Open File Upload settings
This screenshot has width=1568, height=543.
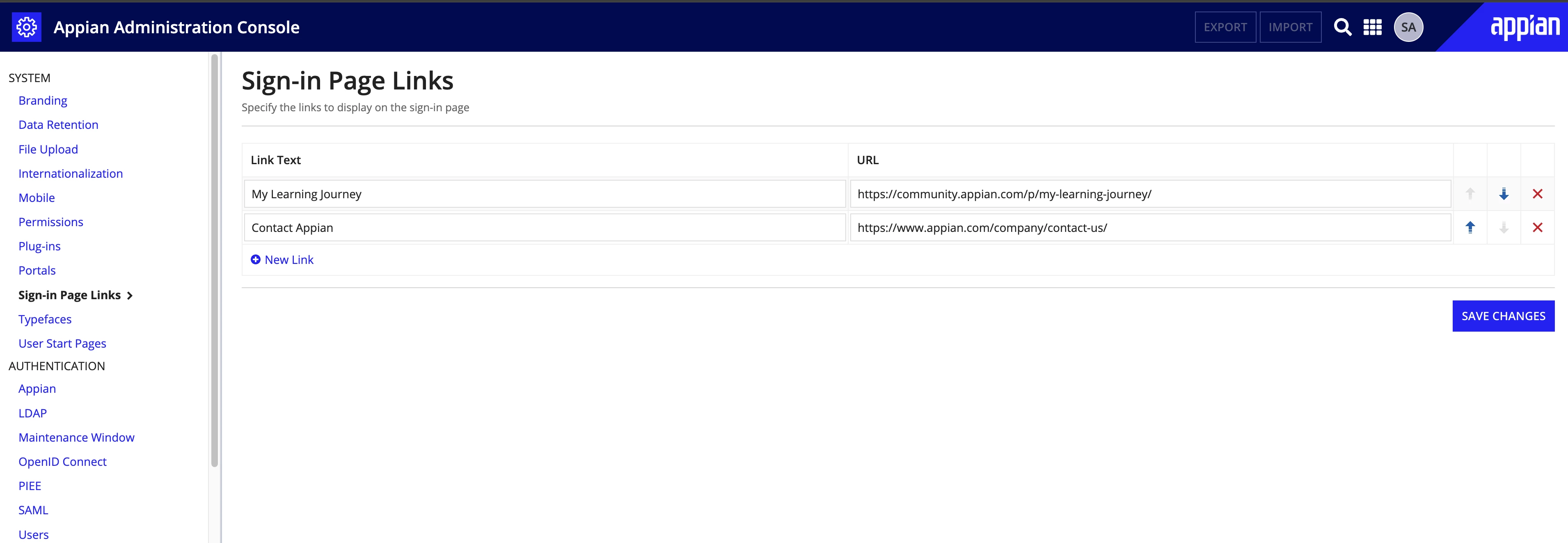point(48,149)
